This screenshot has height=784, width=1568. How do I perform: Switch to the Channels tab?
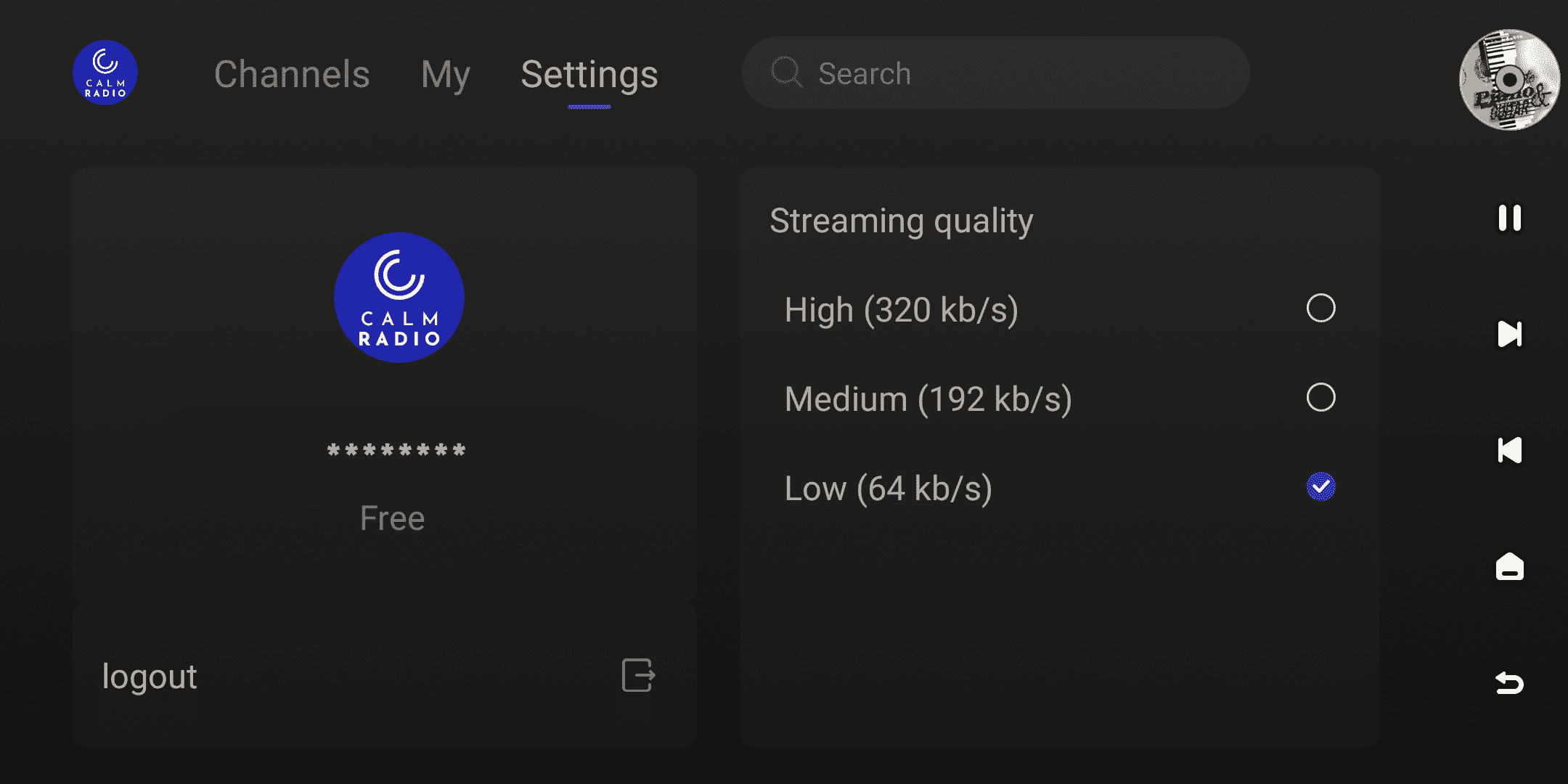292,74
